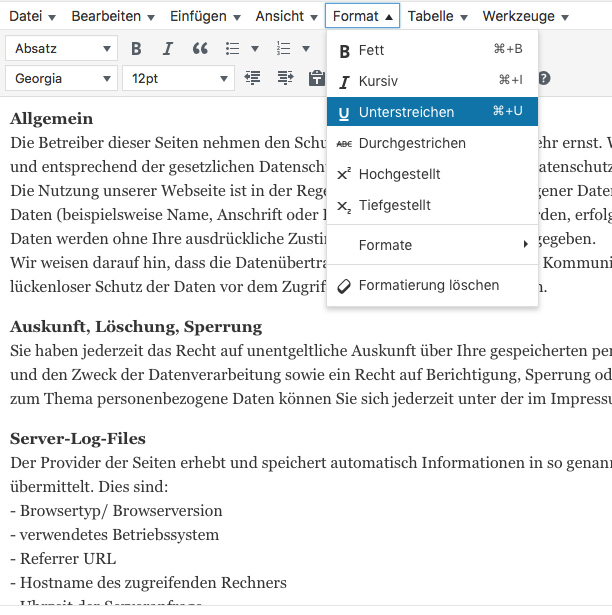Viewport: 612px width, 615px height.
Task: Open the Datei menu
Action: coord(33,16)
